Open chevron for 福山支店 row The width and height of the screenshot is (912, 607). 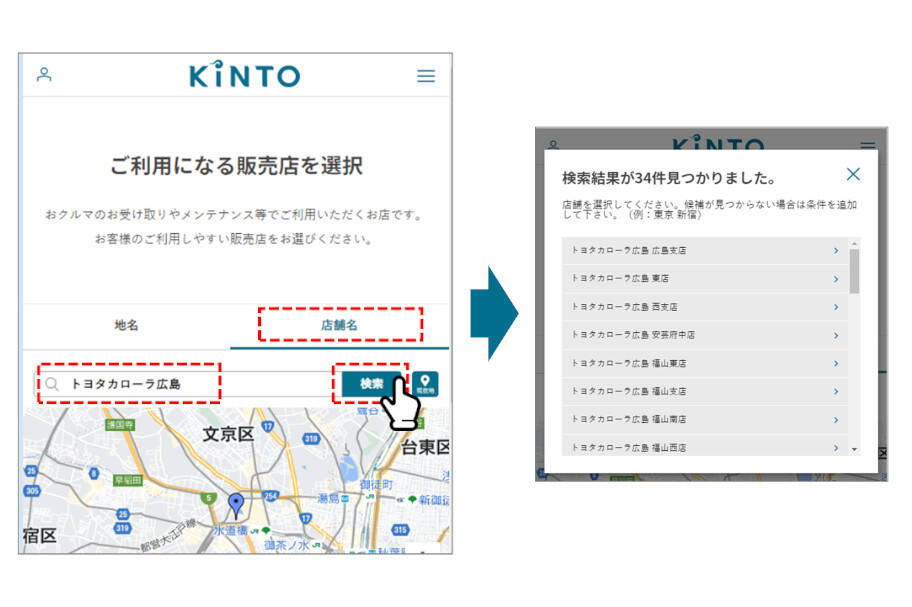tap(836, 391)
